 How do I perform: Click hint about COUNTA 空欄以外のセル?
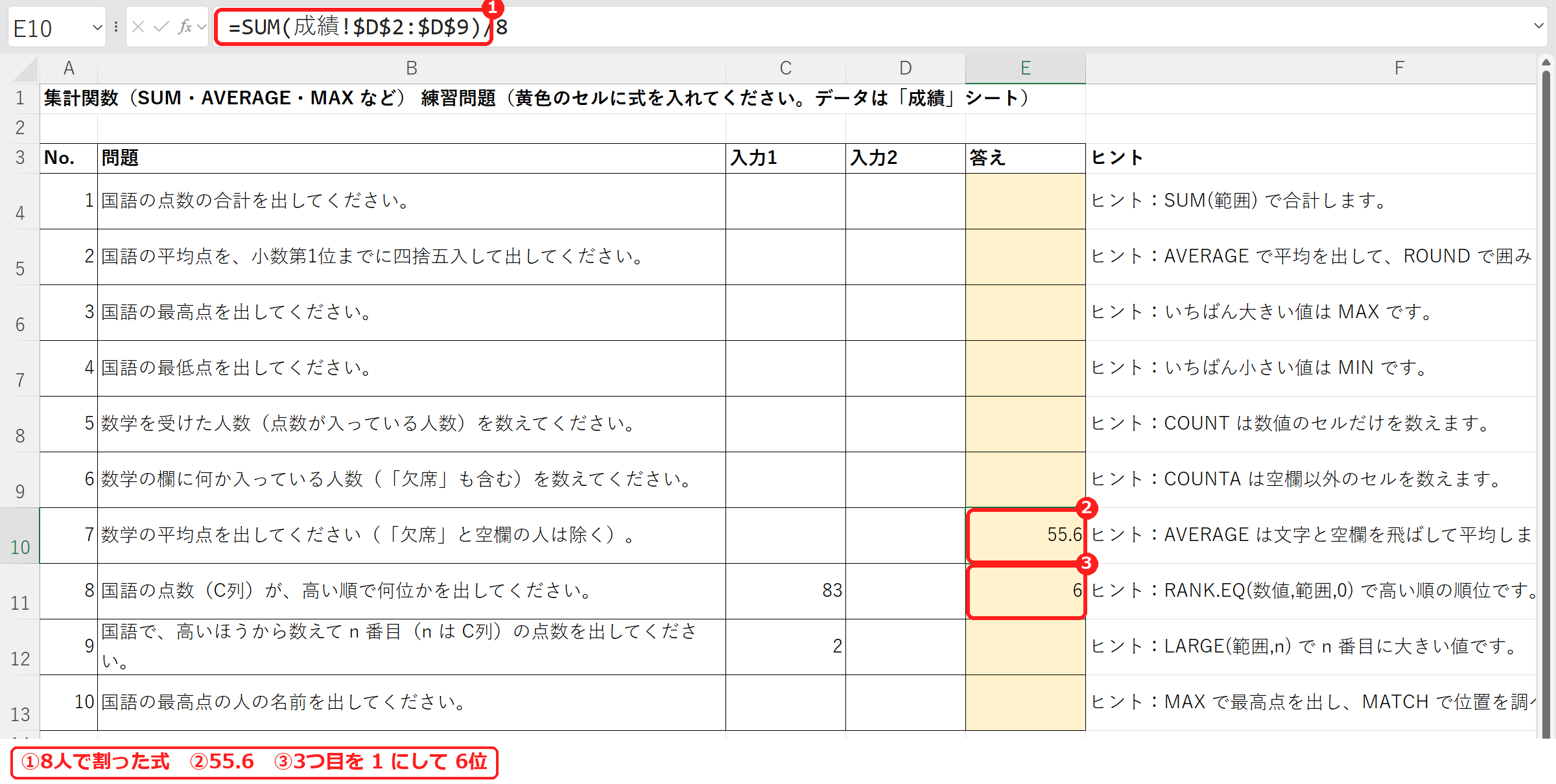click(x=1311, y=479)
